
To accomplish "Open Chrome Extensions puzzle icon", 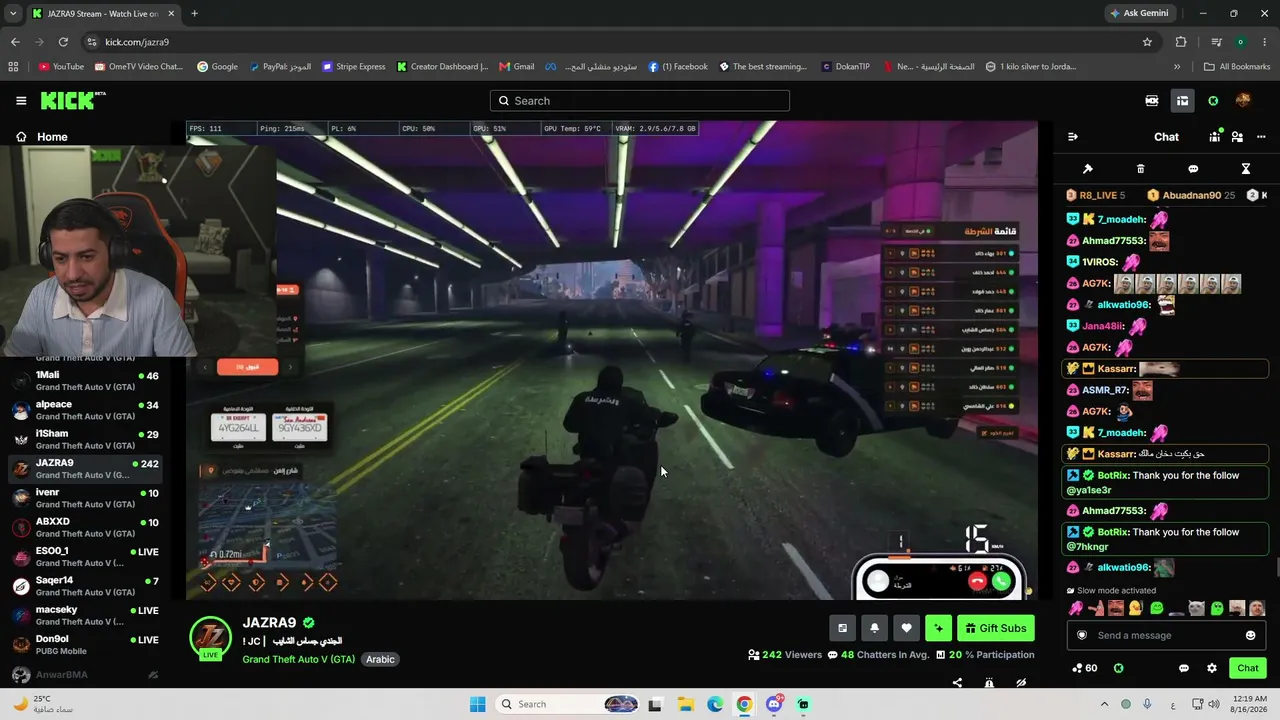I will [1181, 42].
